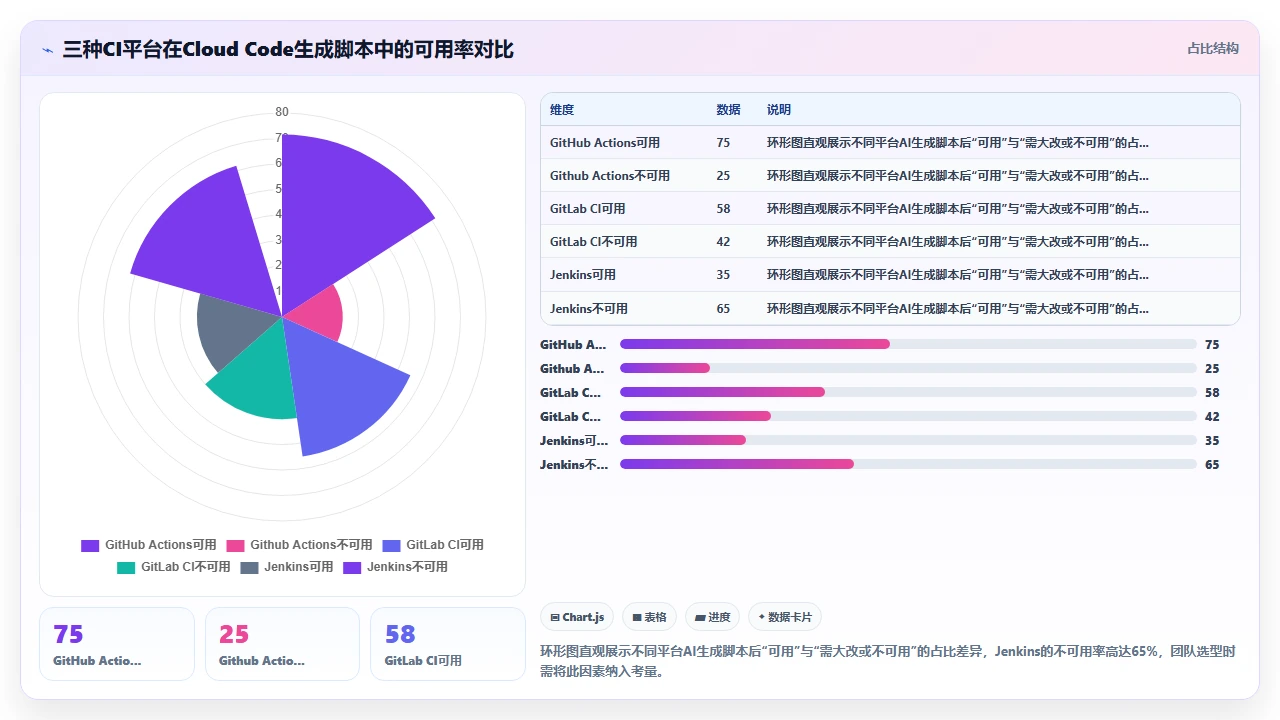Screen dimensions: 1280x720
Task: Click the progress bar showing 58
Action: (x=908, y=392)
